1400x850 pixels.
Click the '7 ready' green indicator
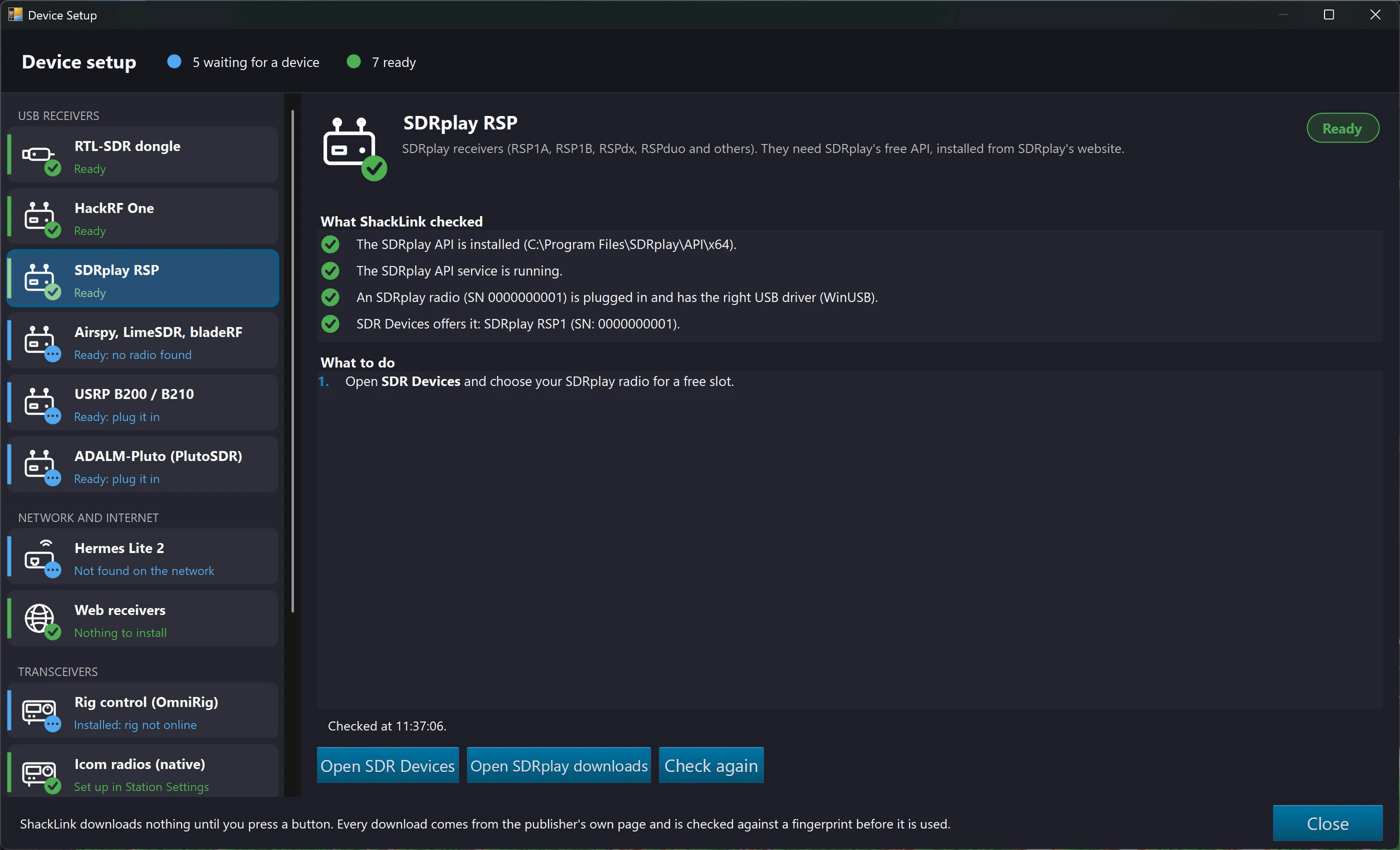(381, 62)
